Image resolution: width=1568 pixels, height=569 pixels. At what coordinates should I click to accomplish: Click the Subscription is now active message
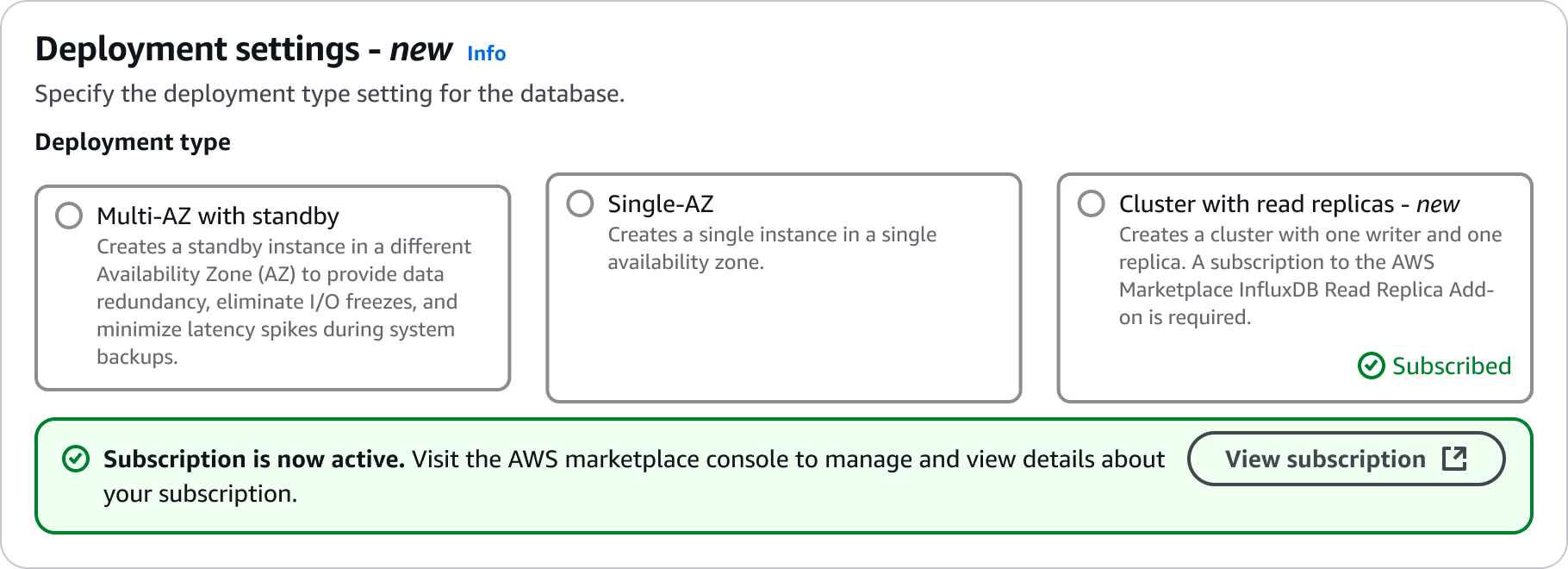tap(253, 459)
